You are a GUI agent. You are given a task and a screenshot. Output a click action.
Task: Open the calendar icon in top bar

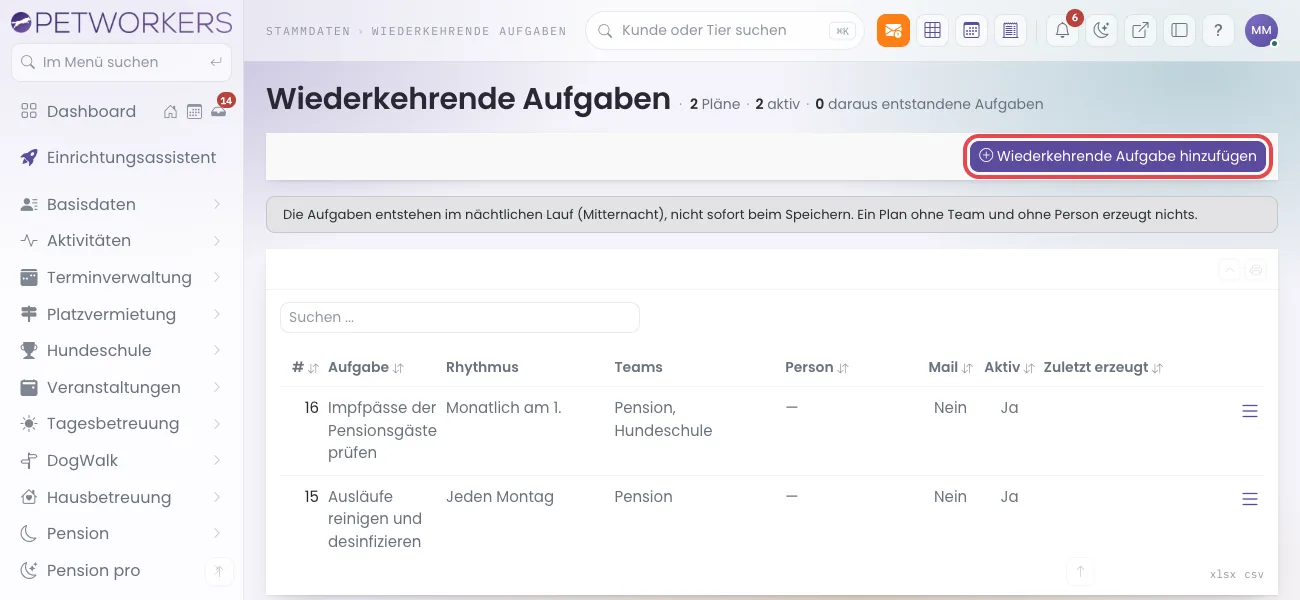(971, 30)
